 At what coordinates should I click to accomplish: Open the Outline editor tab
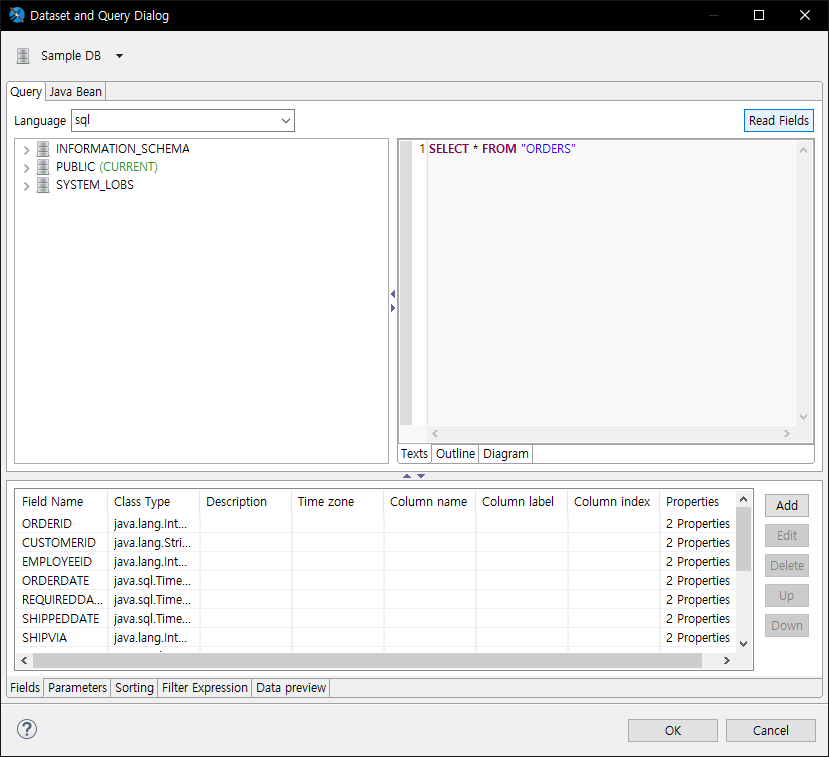click(x=455, y=454)
